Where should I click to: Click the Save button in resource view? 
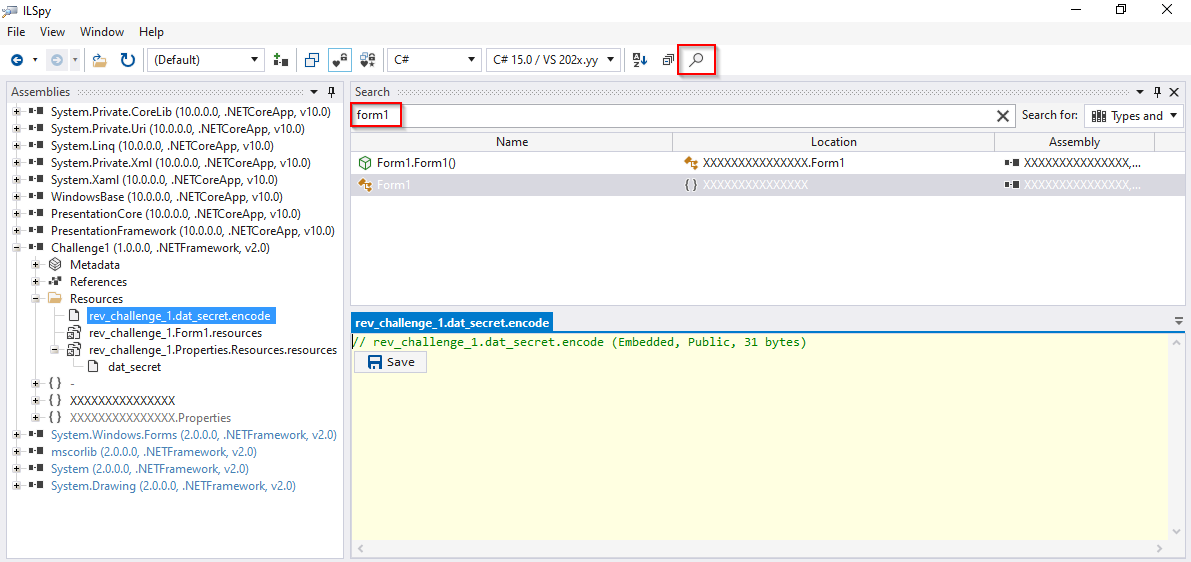[390, 362]
